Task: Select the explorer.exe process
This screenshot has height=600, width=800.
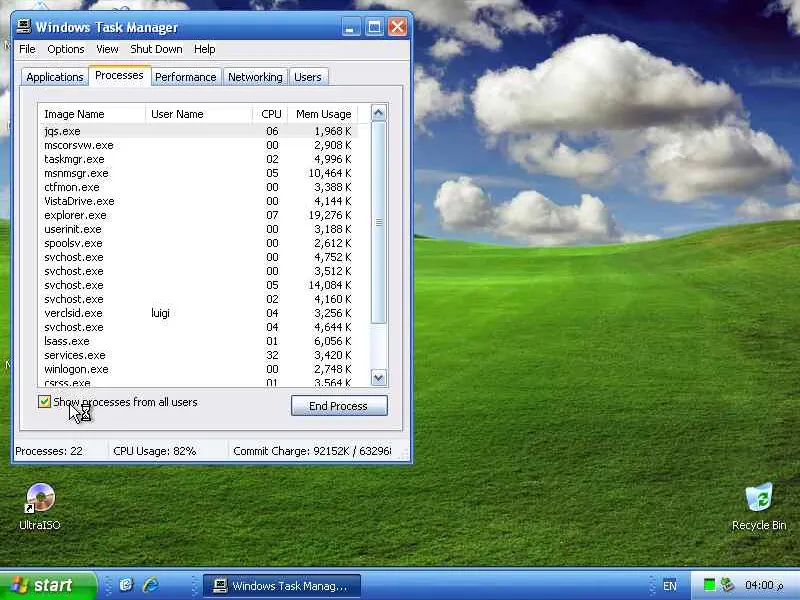Action: click(198, 215)
